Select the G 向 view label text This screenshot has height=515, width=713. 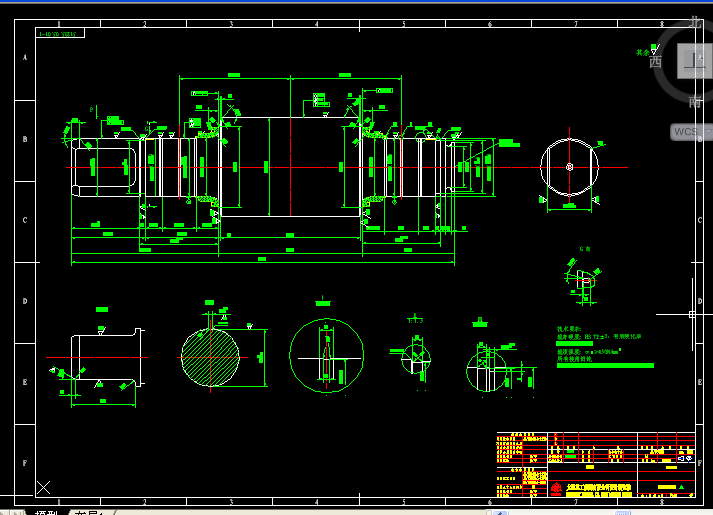[x=585, y=249]
